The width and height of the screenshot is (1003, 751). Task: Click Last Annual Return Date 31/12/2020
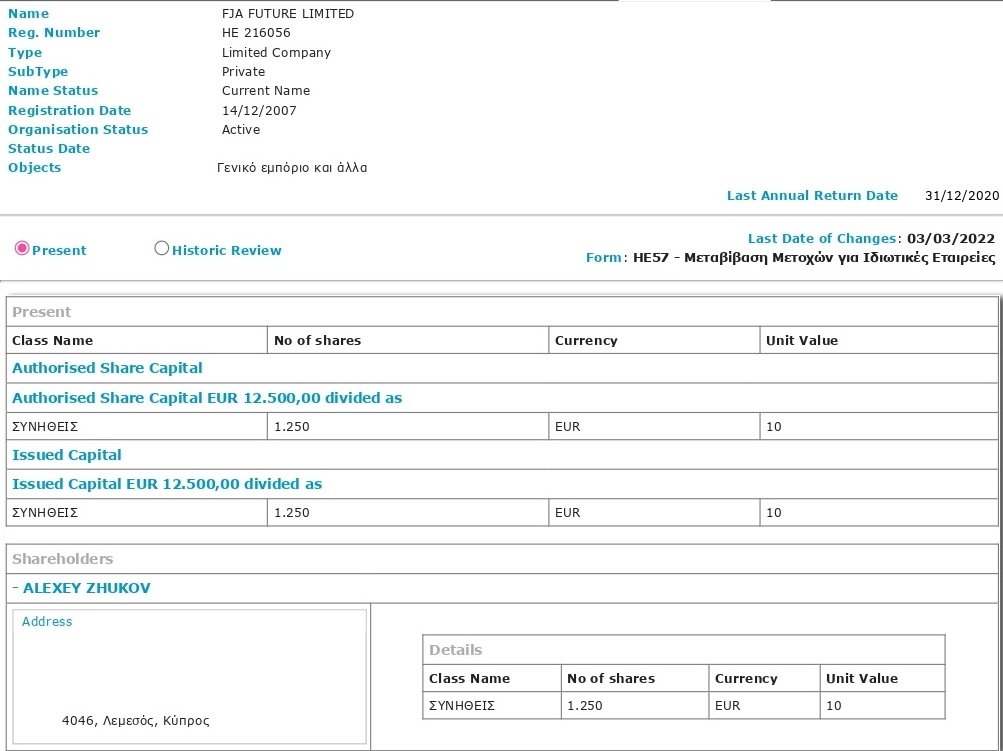pos(962,196)
